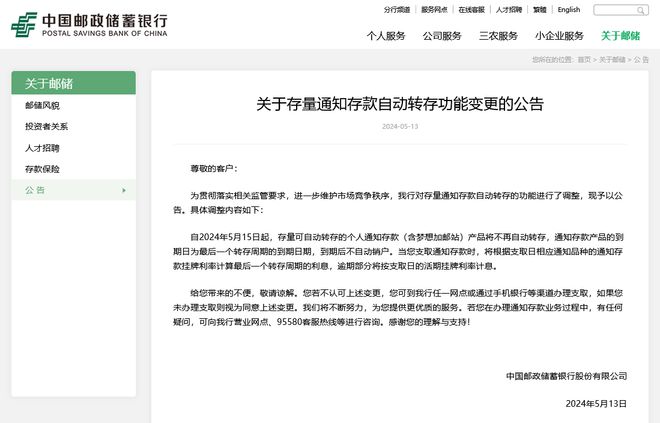Click the Postal Savings Bank of China logo

(89, 25)
